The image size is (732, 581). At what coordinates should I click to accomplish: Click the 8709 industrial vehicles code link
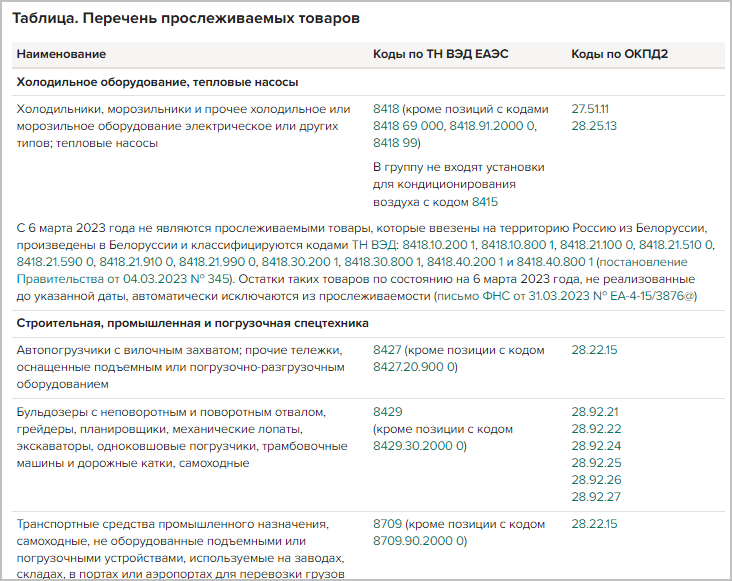[x=388, y=524]
